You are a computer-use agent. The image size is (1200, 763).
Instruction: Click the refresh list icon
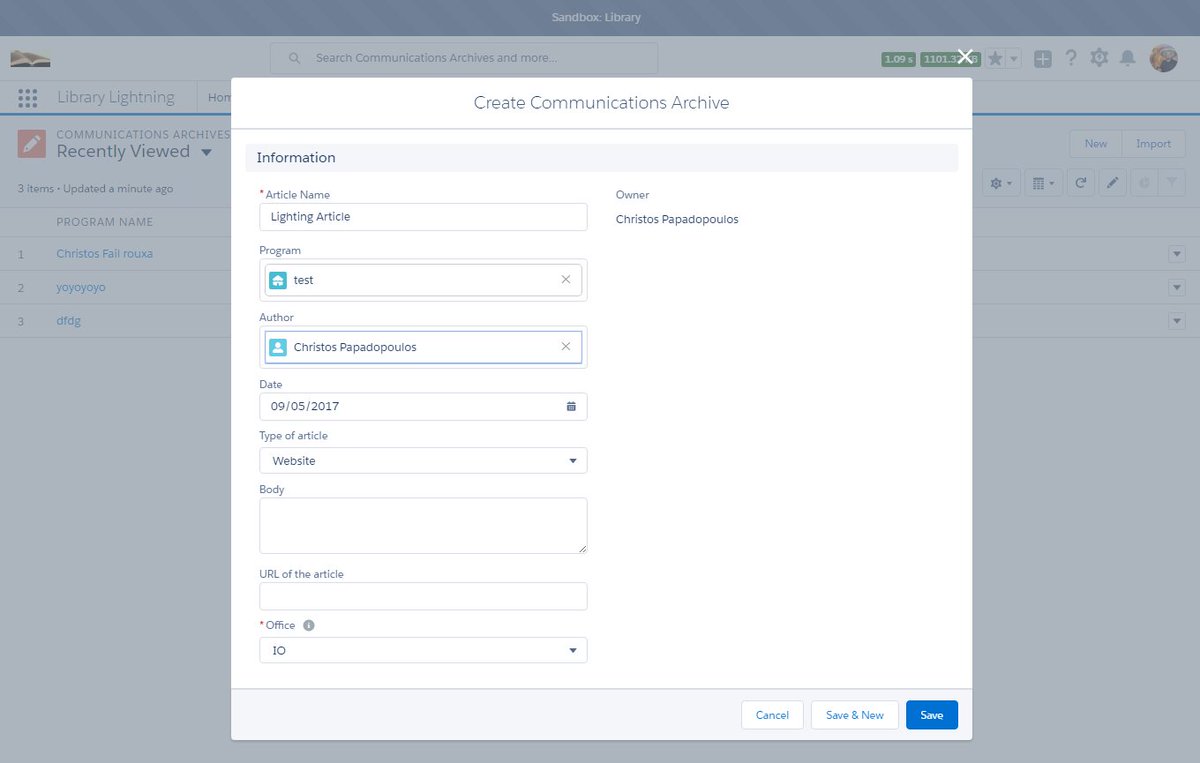[x=1080, y=183]
